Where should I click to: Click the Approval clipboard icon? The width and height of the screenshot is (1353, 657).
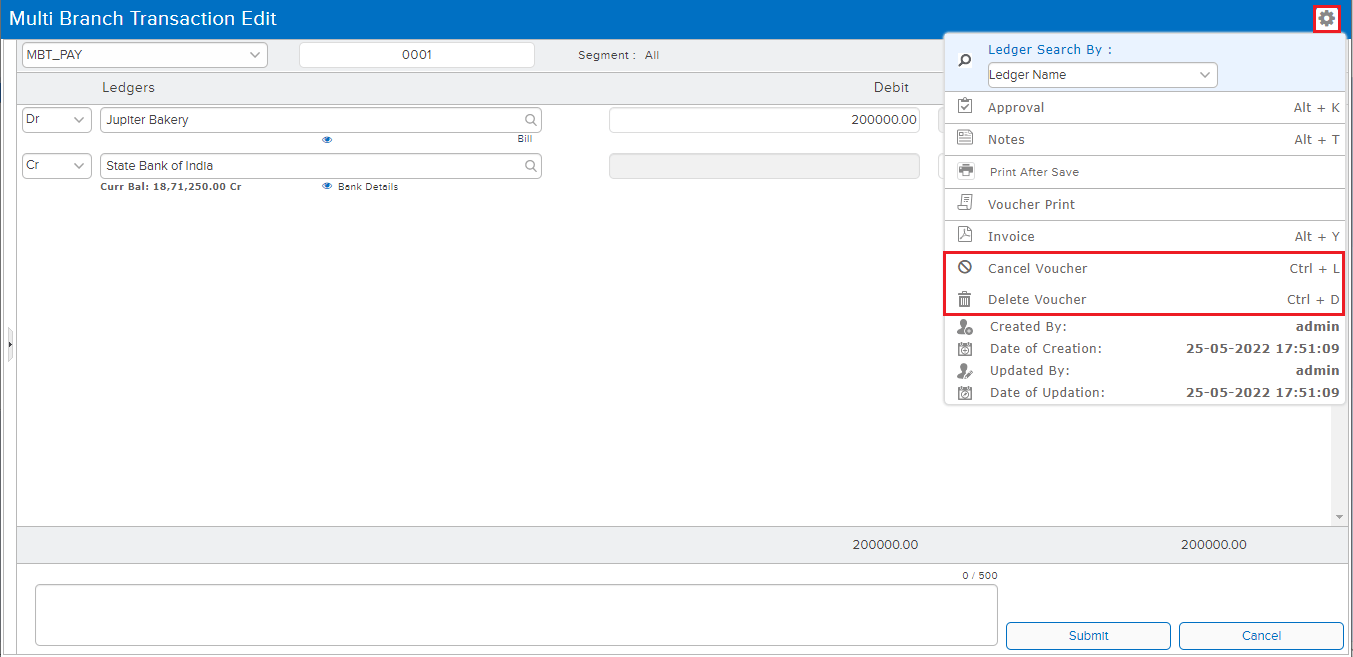(x=965, y=106)
